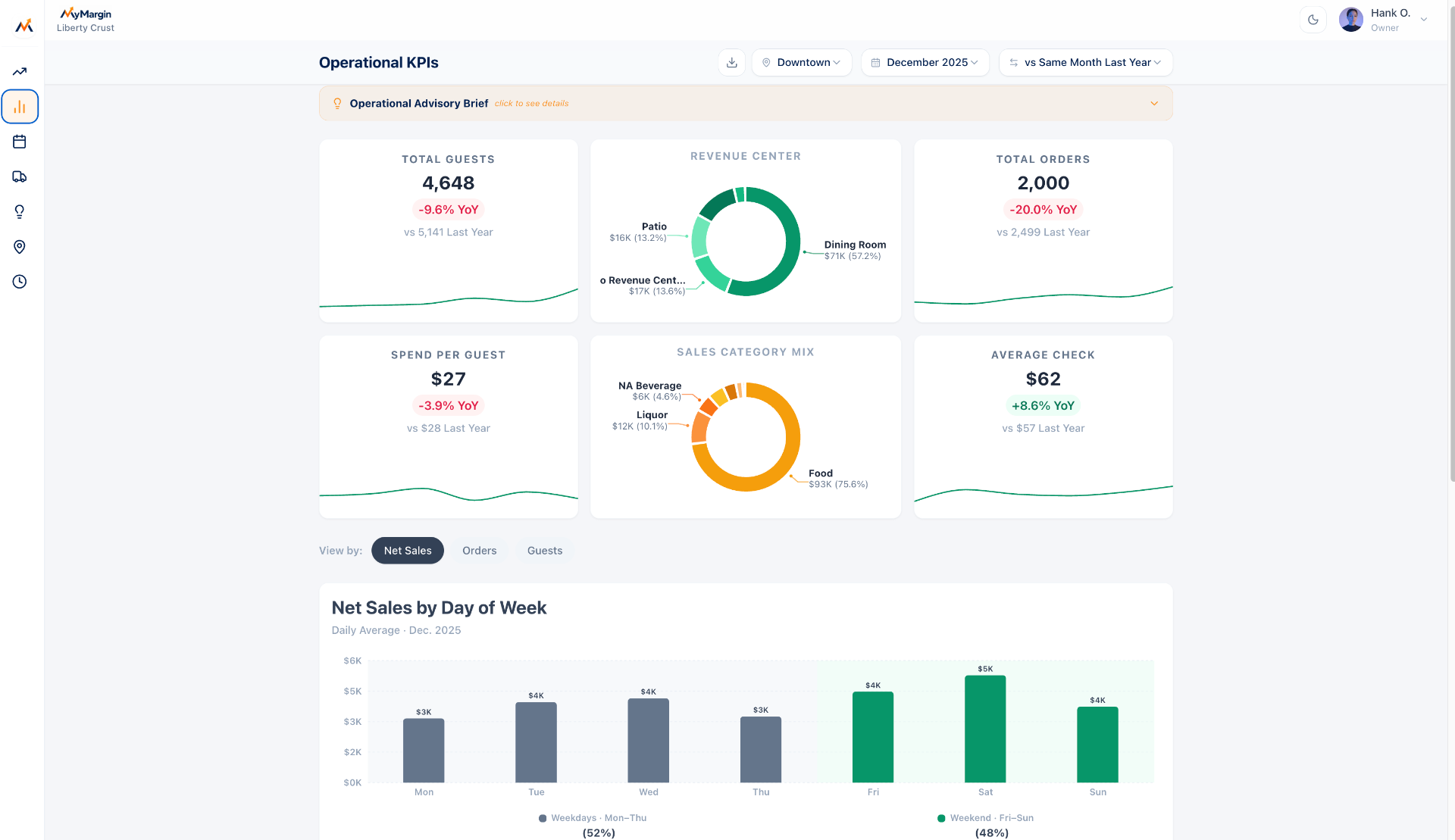The image size is (1455, 840).
Task: Click the Weekend Fri–Sun legend dot
Action: pyautogui.click(x=942, y=818)
